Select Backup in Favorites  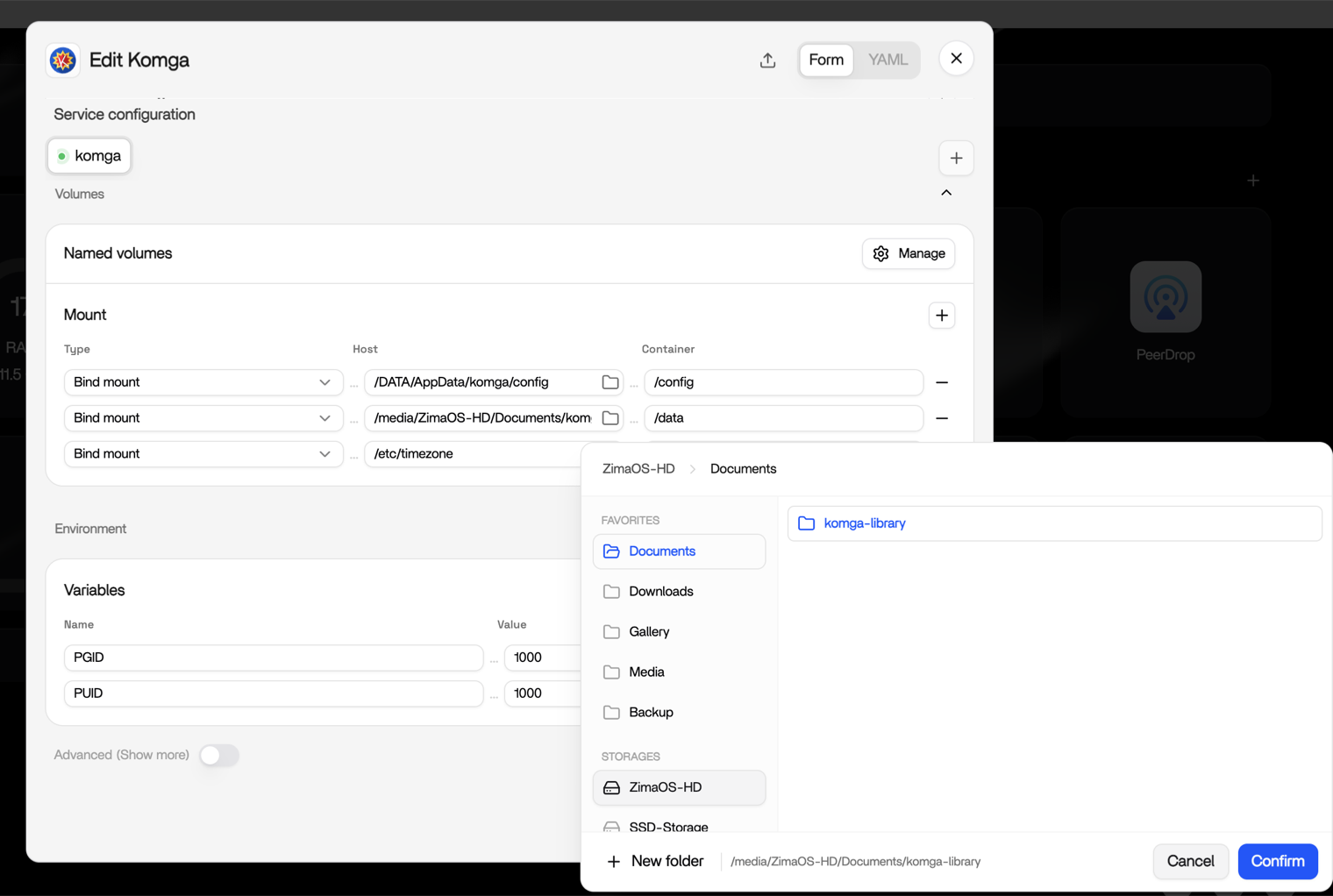click(x=679, y=713)
